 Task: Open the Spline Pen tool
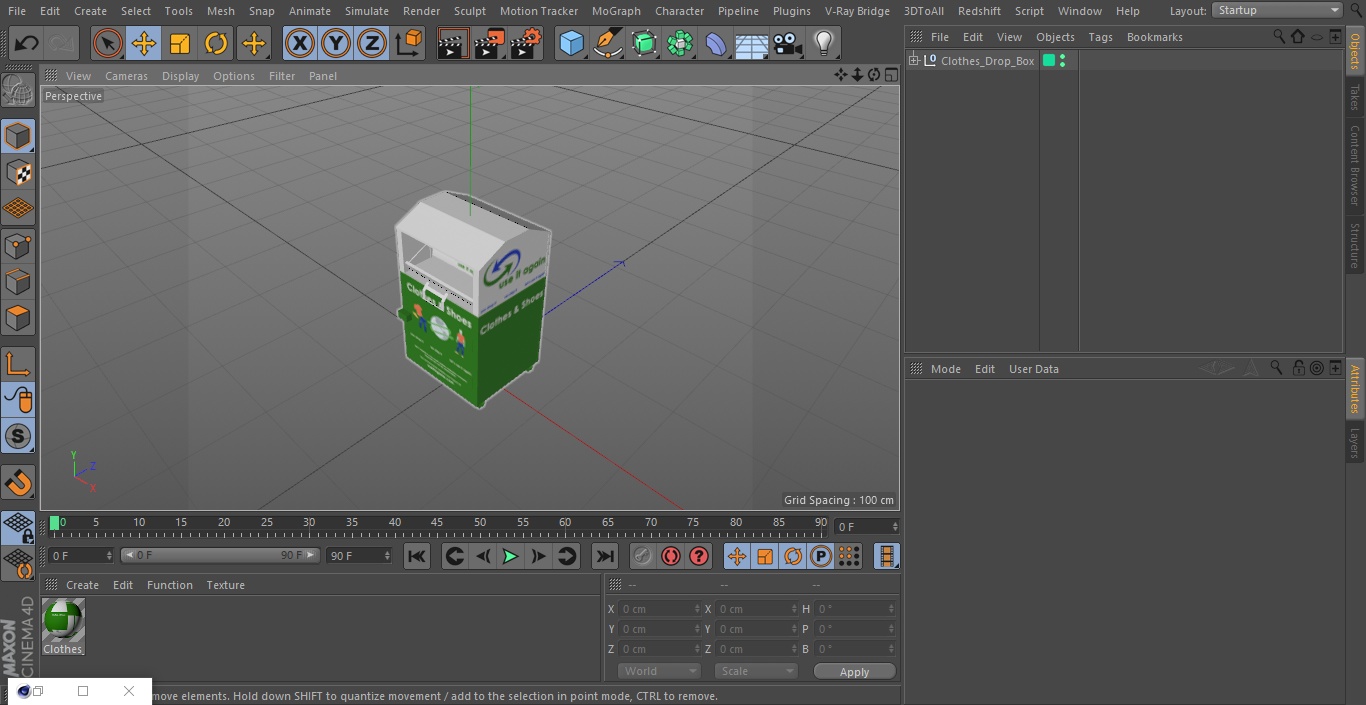(x=608, y=43)
